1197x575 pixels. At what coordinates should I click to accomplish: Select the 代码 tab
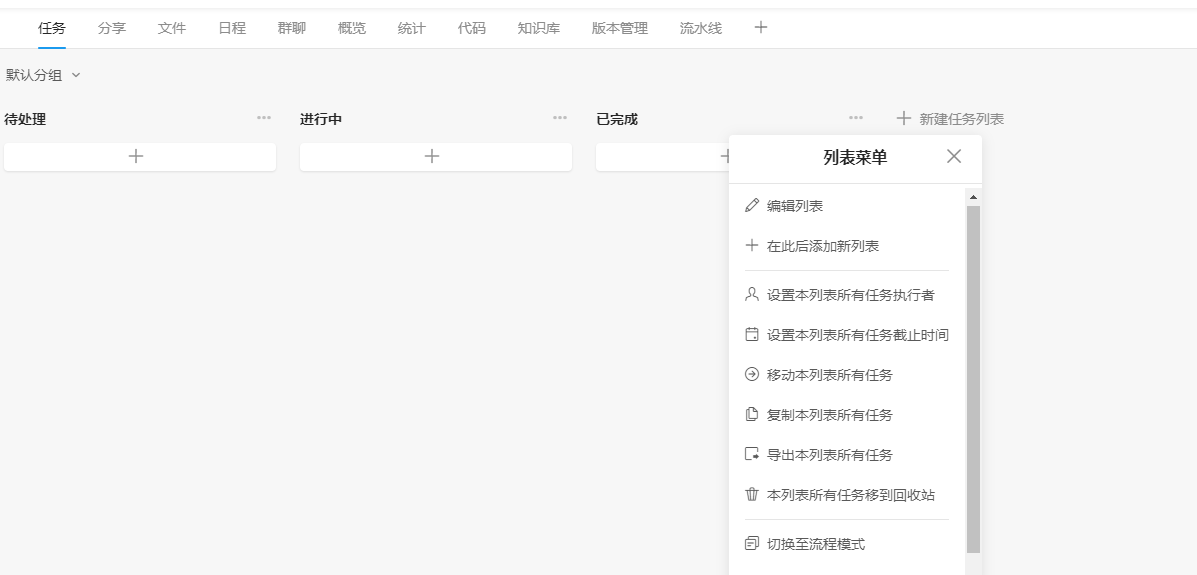click(472, 28)
